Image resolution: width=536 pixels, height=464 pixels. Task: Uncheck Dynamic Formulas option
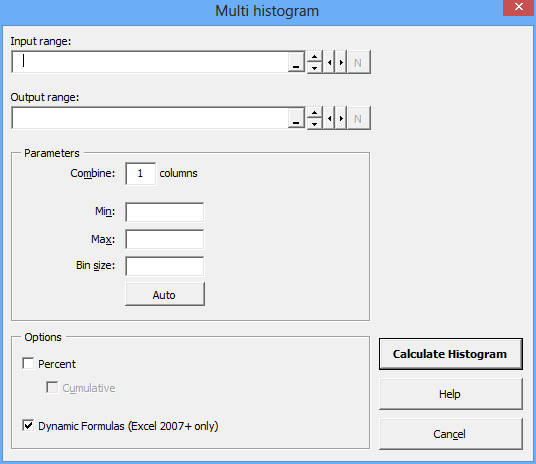coord(28,426)
